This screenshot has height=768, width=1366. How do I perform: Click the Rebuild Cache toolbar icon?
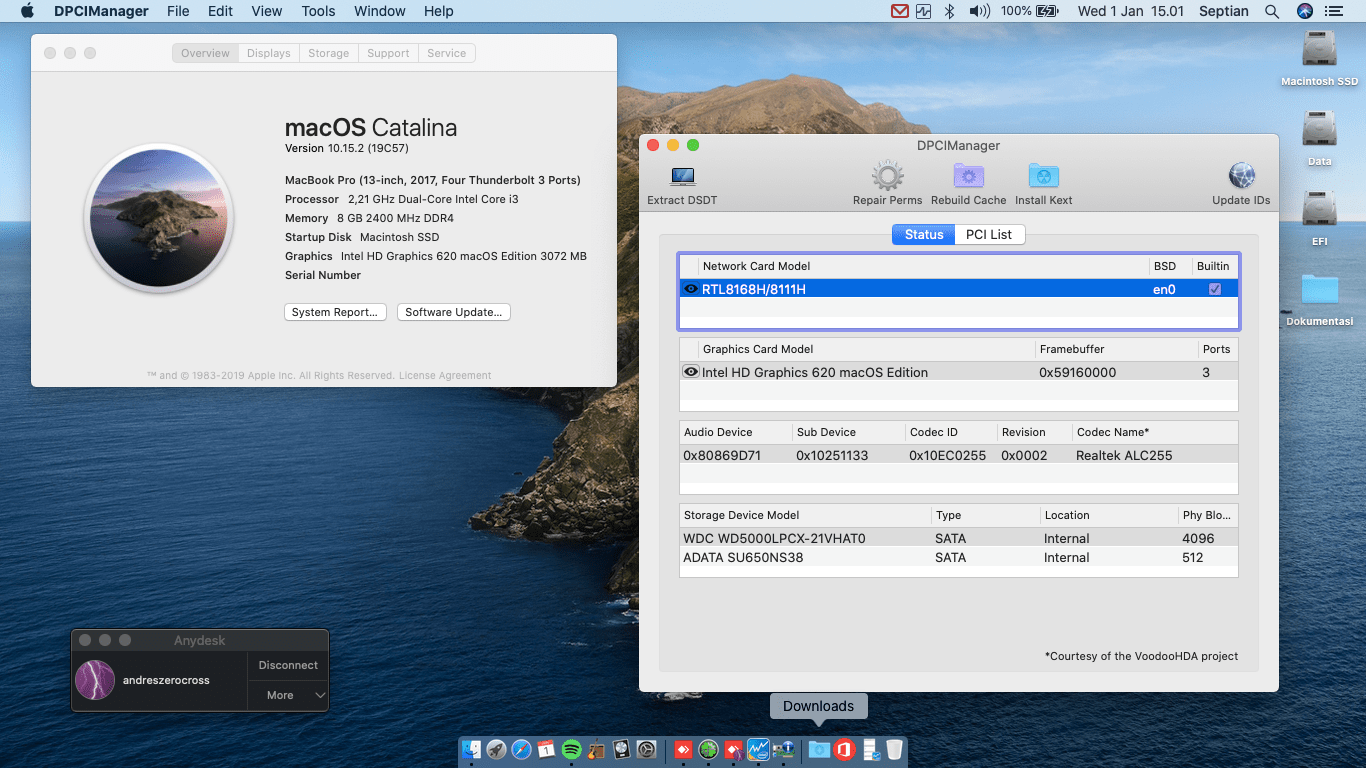click(x=968, y=177)
